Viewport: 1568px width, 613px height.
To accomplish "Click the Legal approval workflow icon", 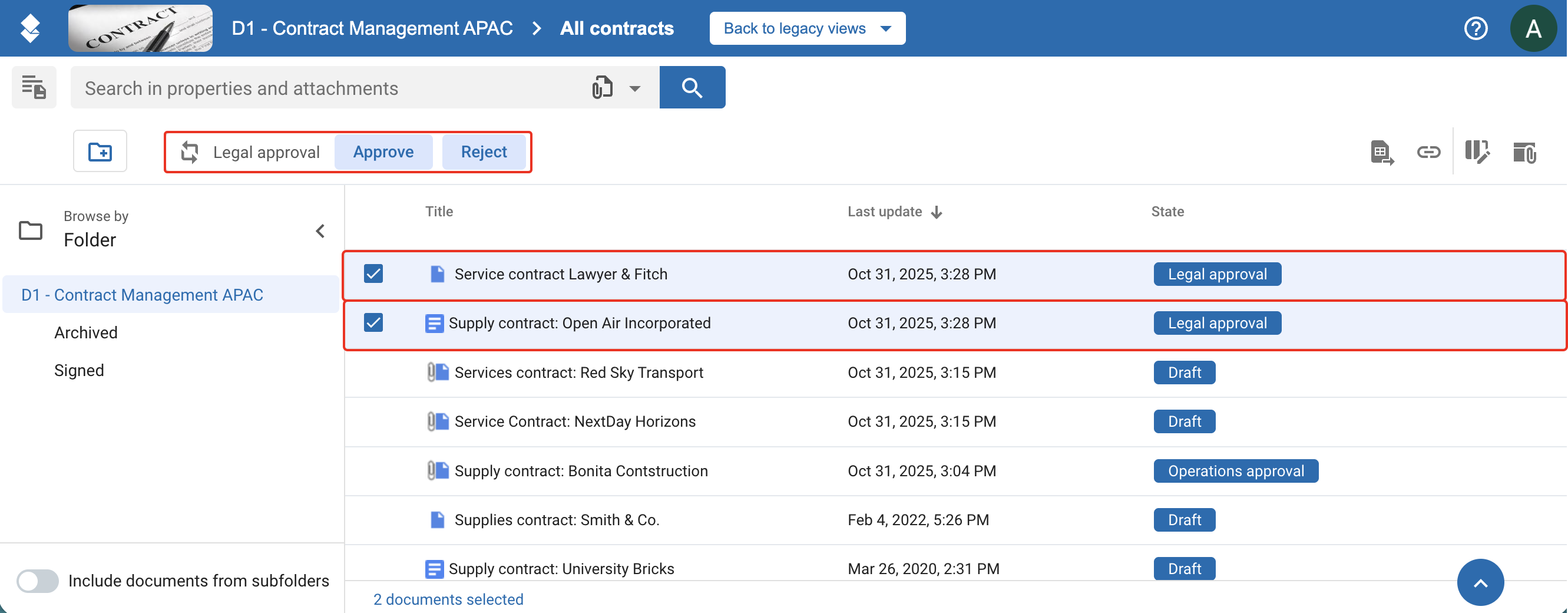I will (190, 151).
